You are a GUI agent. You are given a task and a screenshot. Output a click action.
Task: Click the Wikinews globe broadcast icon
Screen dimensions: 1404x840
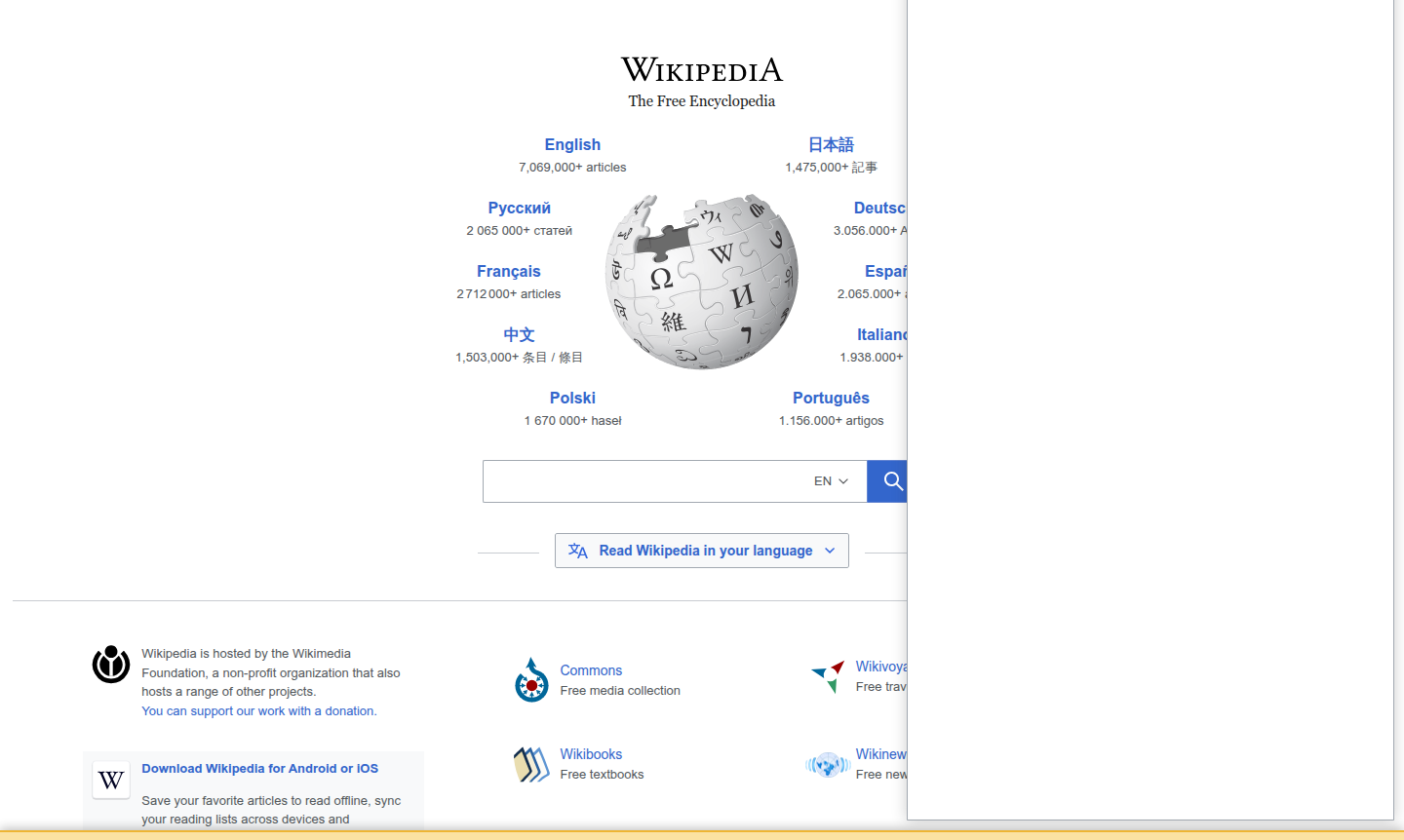pyautogui.click(x=828, y=764)
